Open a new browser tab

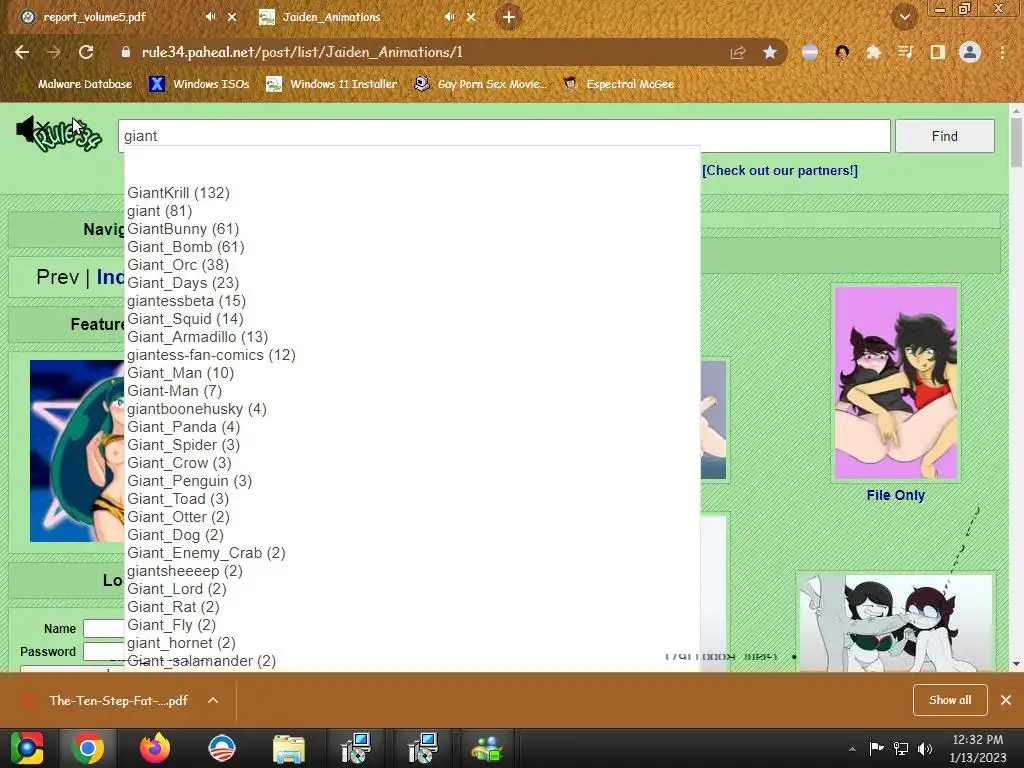(509, 17)
